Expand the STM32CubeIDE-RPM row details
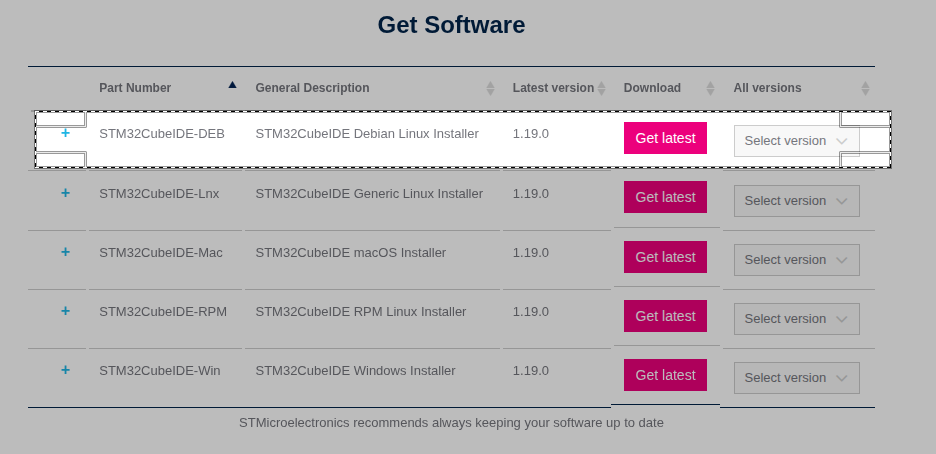The width and height of the screenshot is (936, 454). [x=65, y=311]
